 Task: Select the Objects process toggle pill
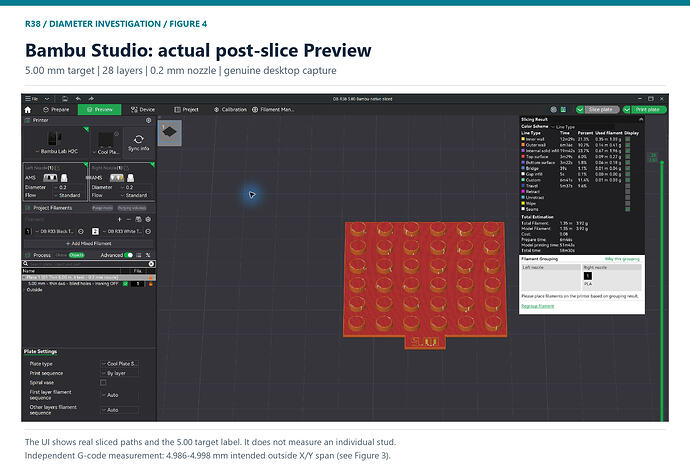coord(77,255)
